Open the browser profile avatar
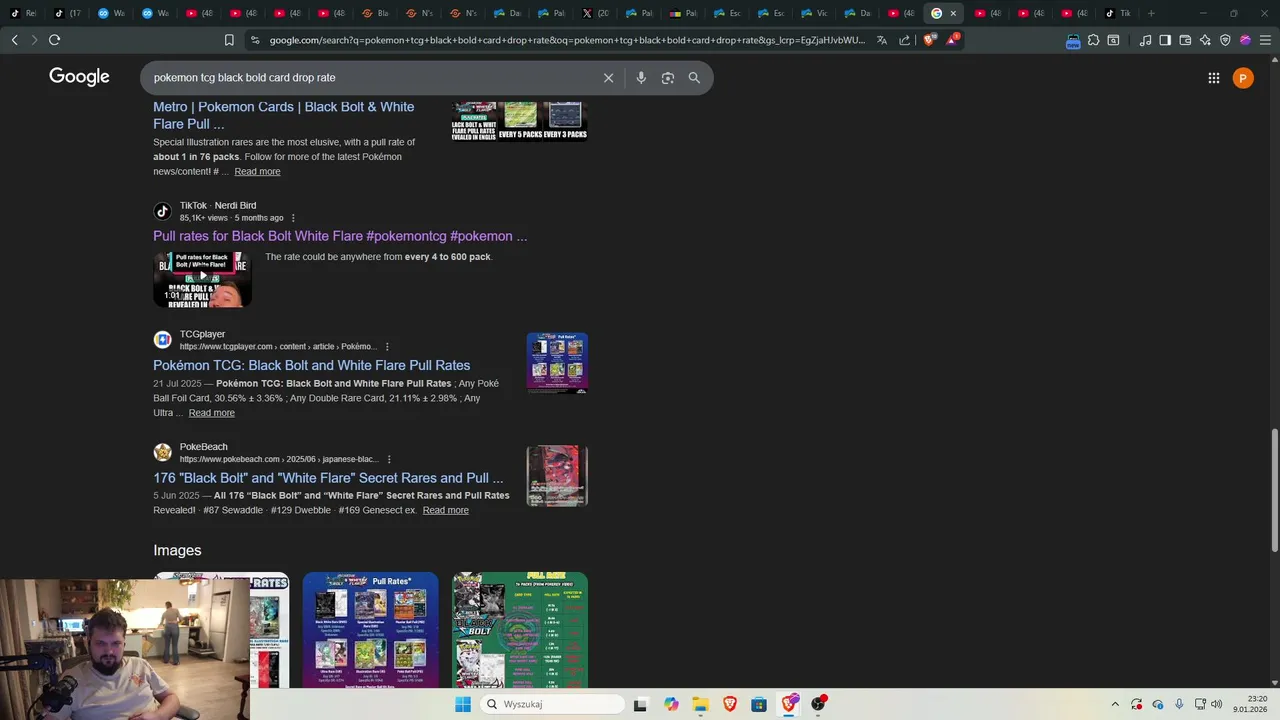Image resolution: width=1280 pixels, height=720 pixels. (x=1245, y=40)
